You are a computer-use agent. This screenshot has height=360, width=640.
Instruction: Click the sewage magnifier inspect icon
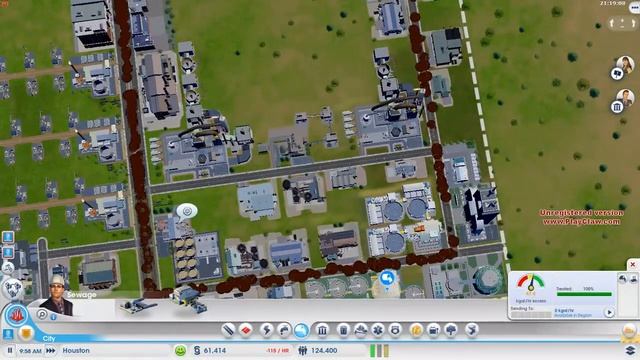pyautogui.click(x=42, y=314)
